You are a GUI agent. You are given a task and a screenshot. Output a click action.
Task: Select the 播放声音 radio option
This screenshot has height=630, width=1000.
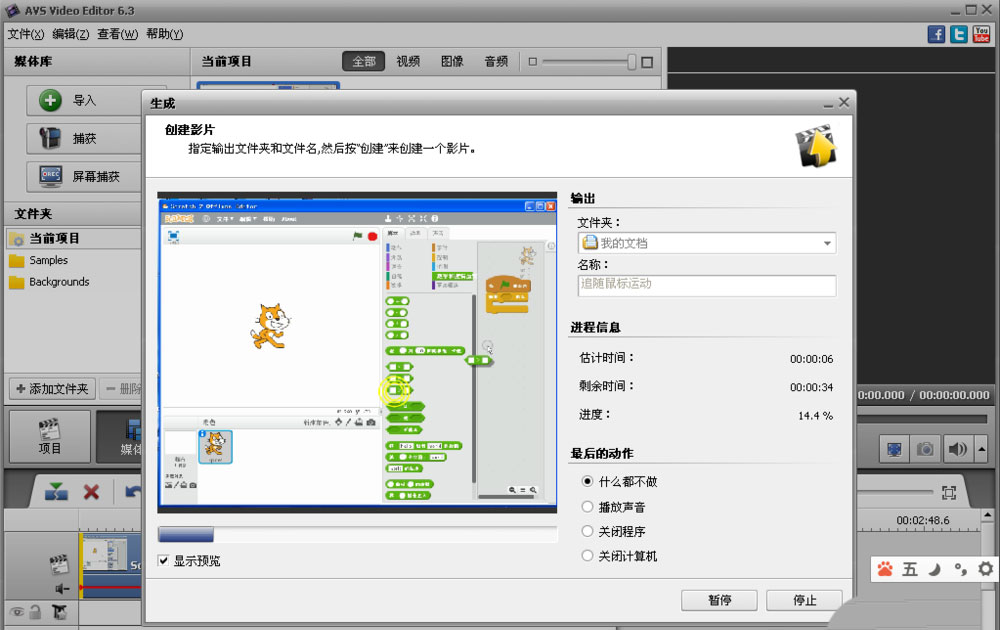pos(587,507)
